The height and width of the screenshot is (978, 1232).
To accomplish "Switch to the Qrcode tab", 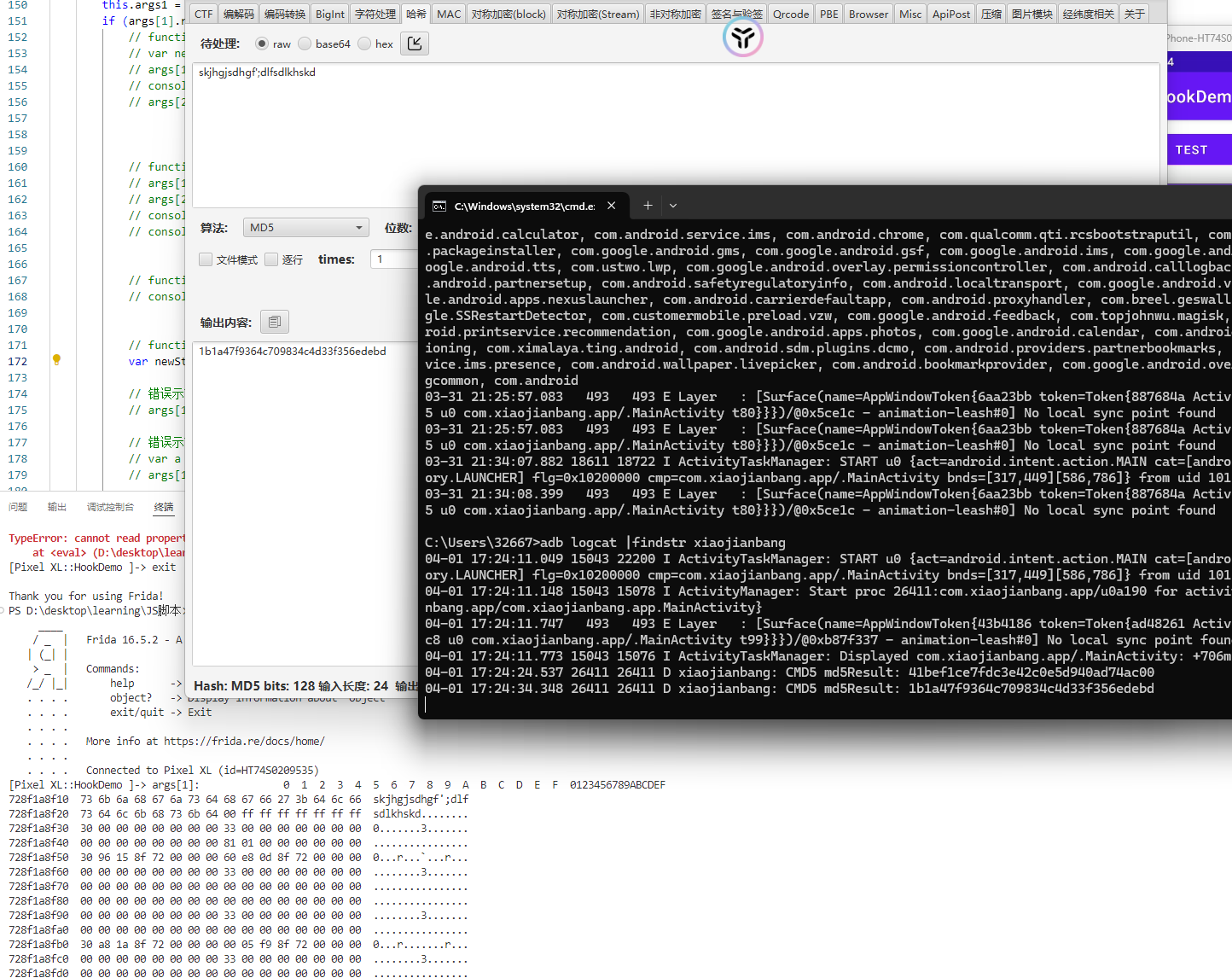I will 790,14.
